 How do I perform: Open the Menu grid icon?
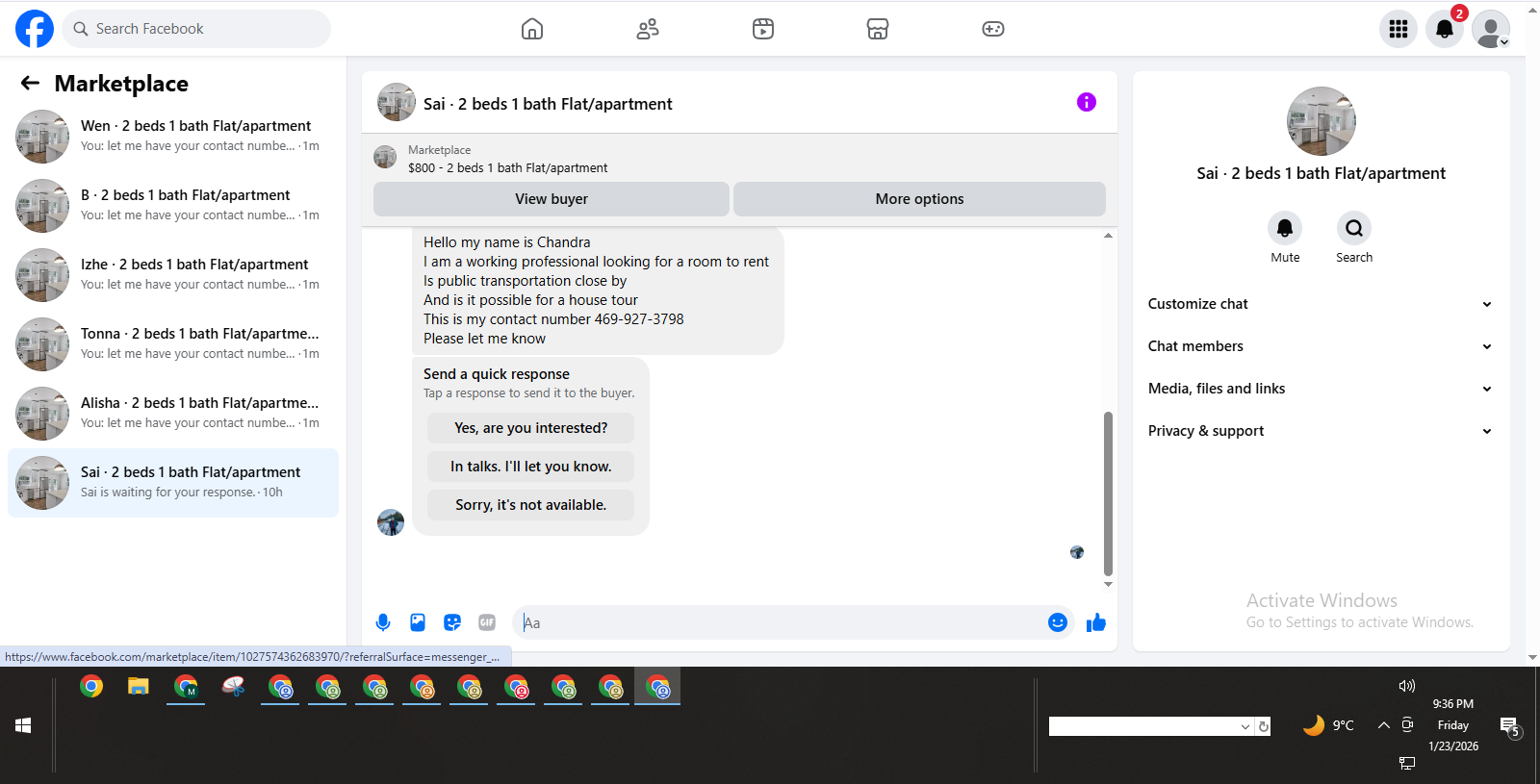click(1399, 29)
